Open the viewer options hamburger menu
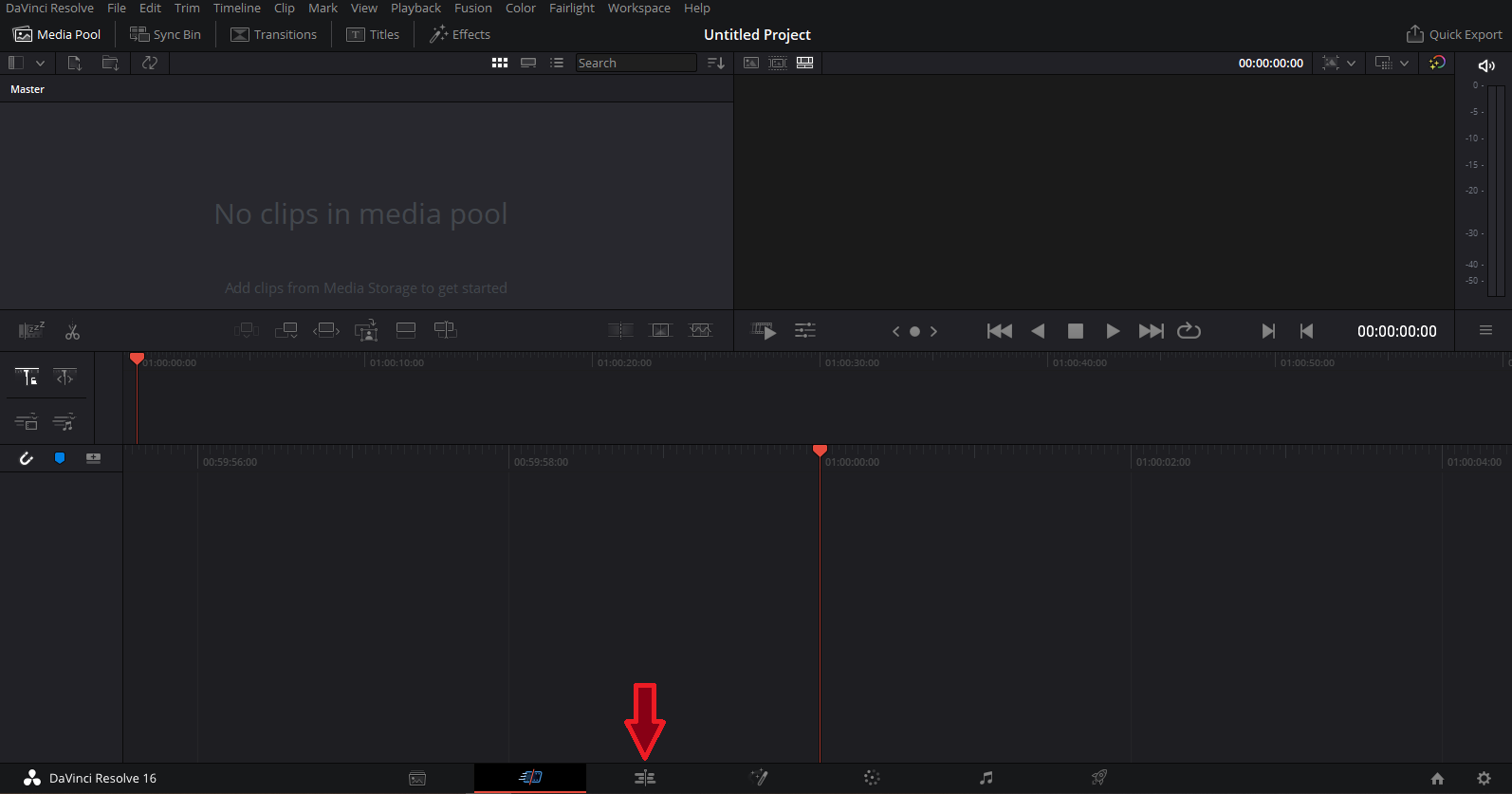Viewport: 1512px width, 794px height. [x=1485, y=330]
